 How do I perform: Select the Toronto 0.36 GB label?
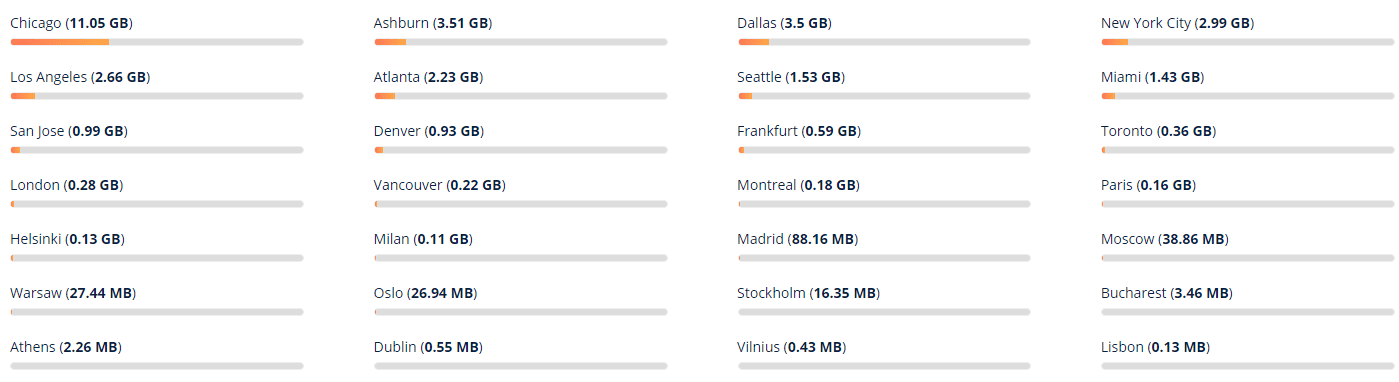(1158, 131)
